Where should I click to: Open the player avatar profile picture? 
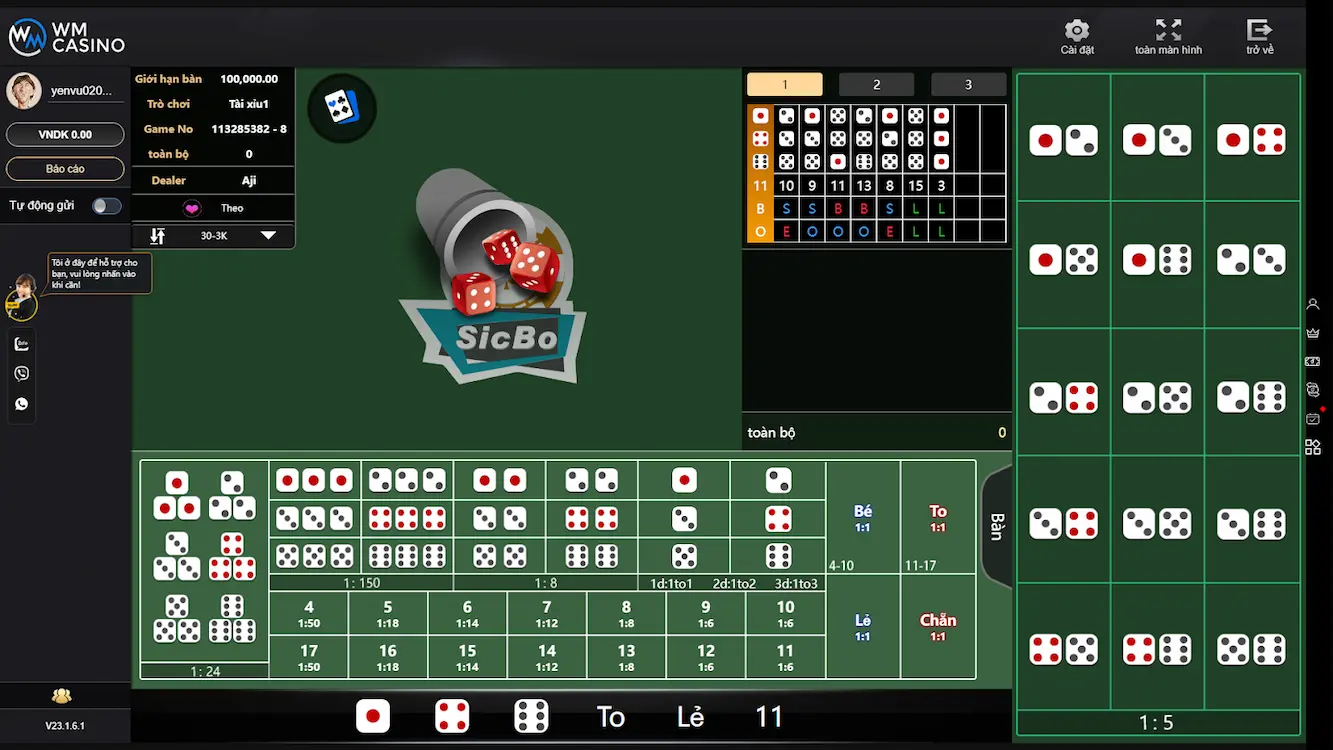(24, 90)
